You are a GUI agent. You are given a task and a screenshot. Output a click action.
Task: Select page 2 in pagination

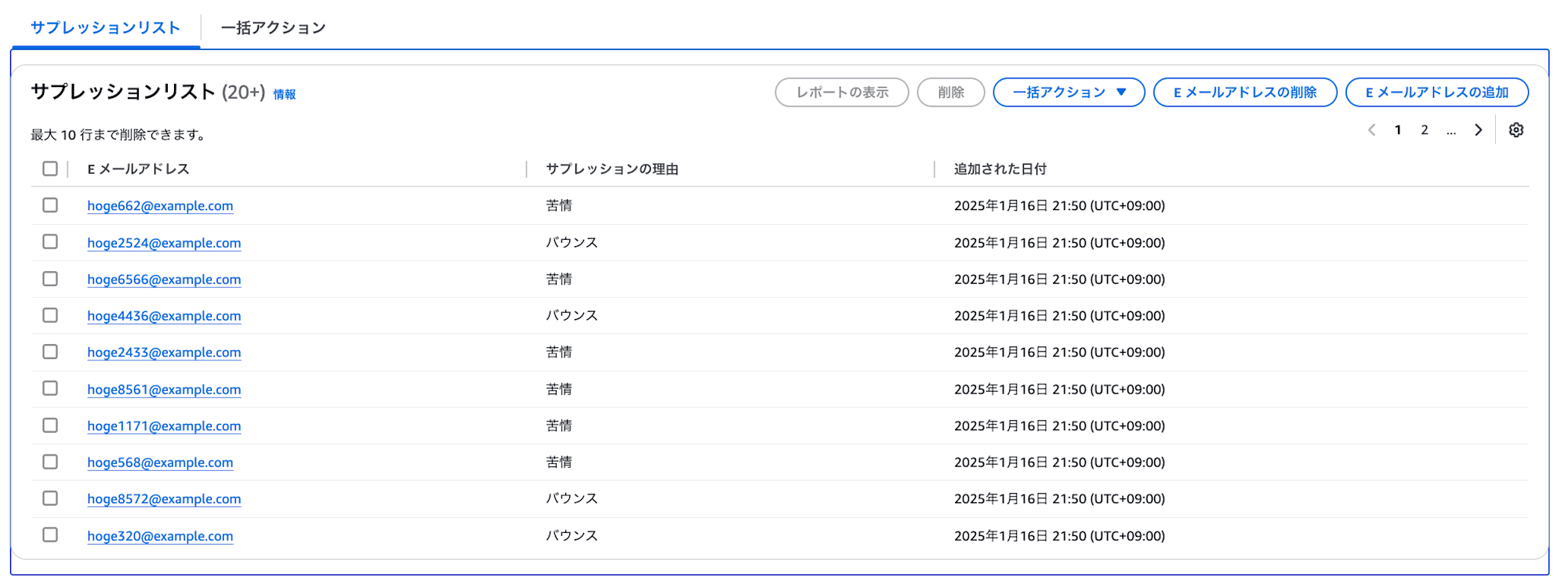(1425, 130)
